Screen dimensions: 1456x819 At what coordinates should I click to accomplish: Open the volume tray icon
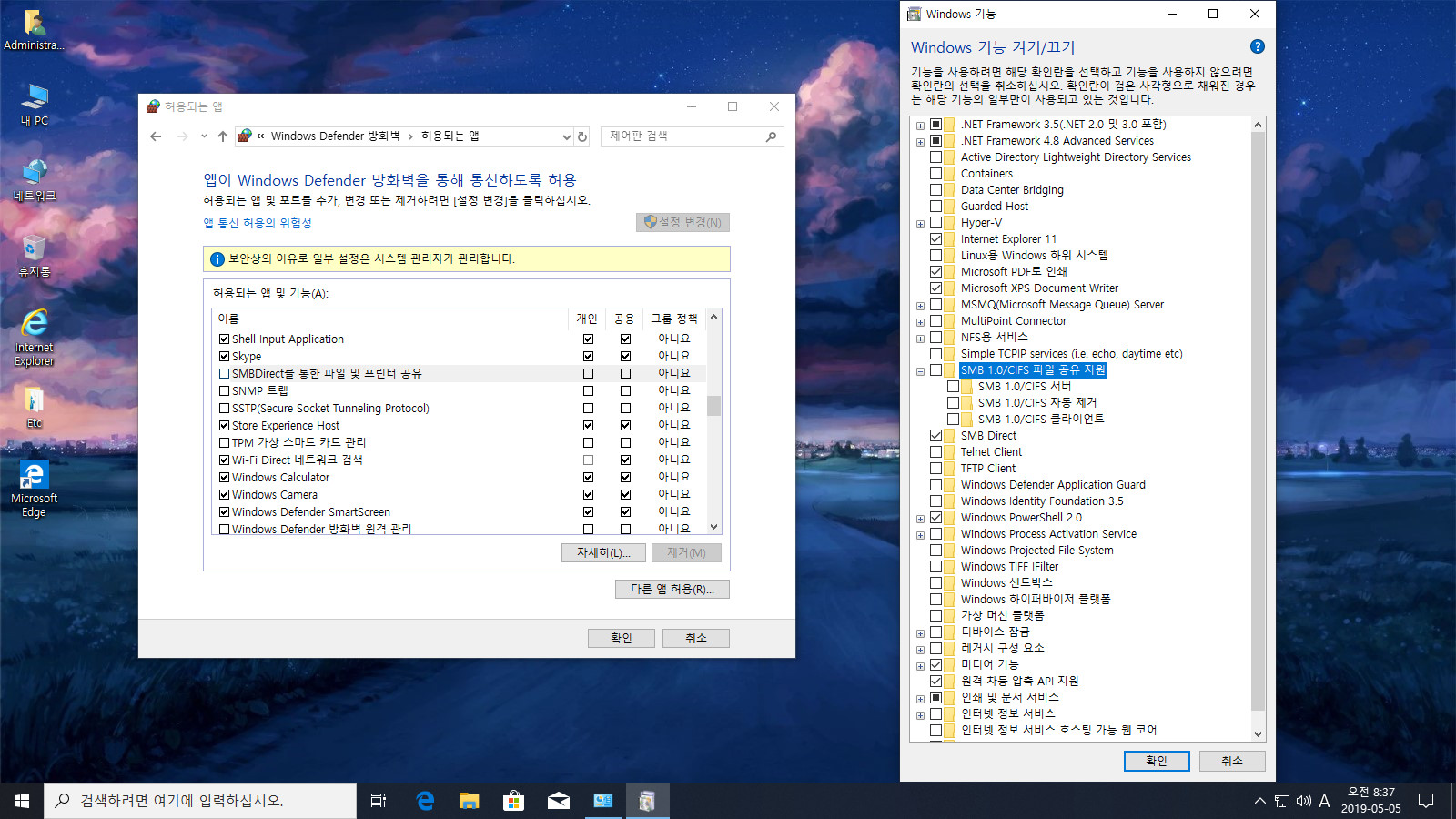pos(1303,801)
